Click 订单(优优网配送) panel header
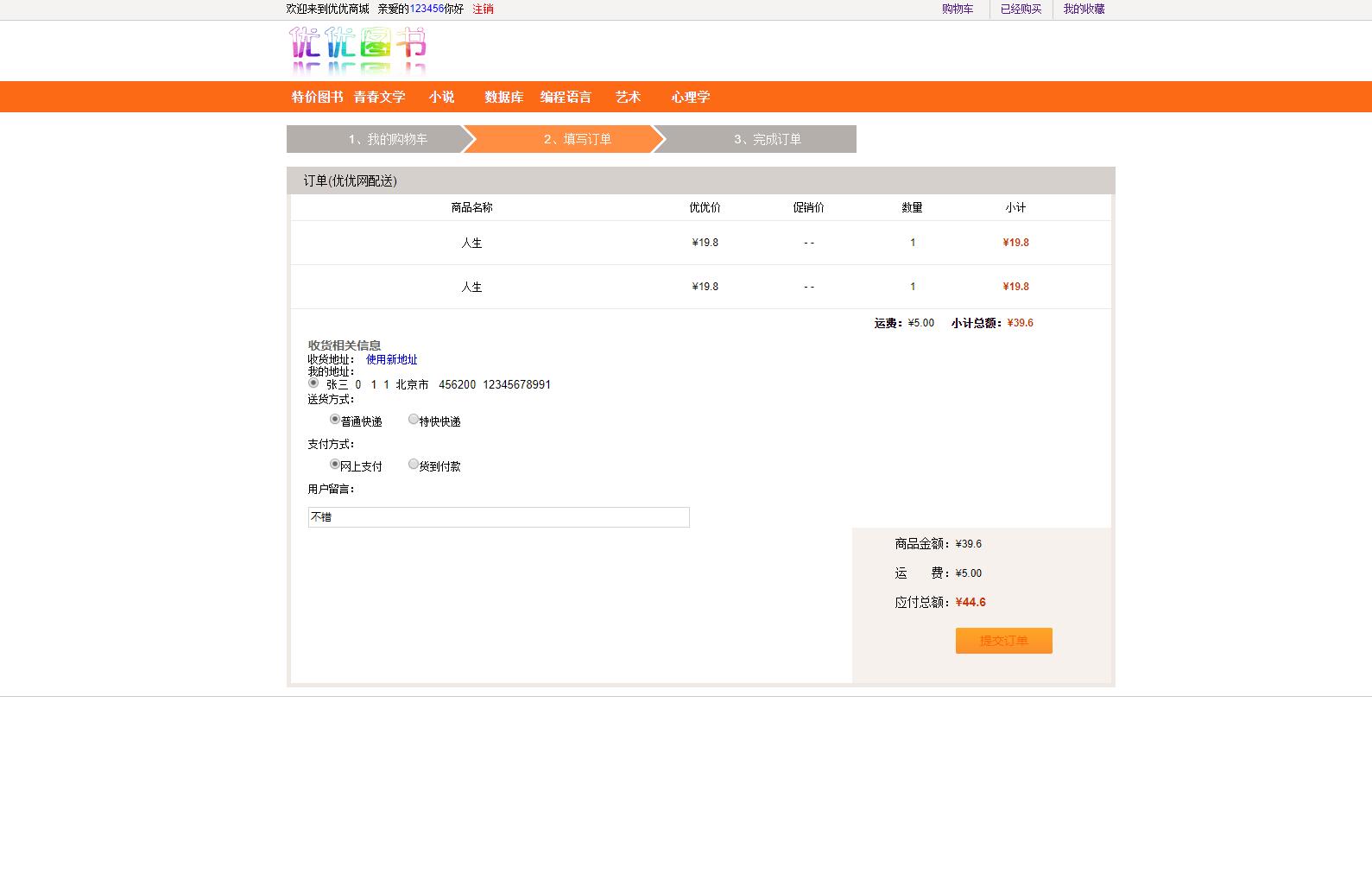The width and height of the screenshot is (1372, 886). (x=700, y=180)
